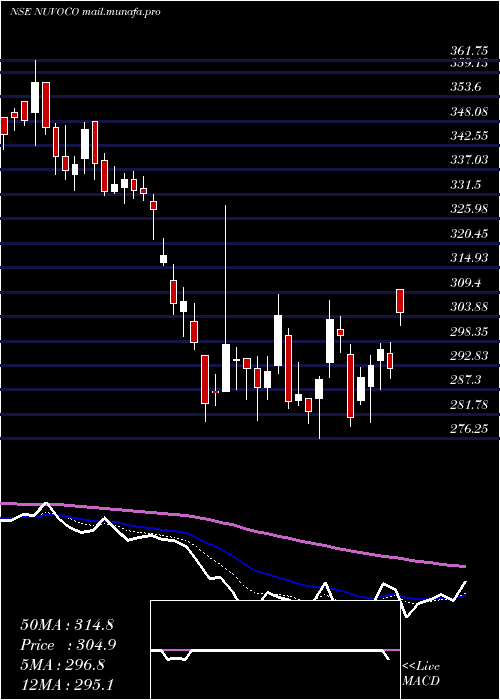
Task: Click the 281.78 price axis label
Action: click(x=468, y=405)
